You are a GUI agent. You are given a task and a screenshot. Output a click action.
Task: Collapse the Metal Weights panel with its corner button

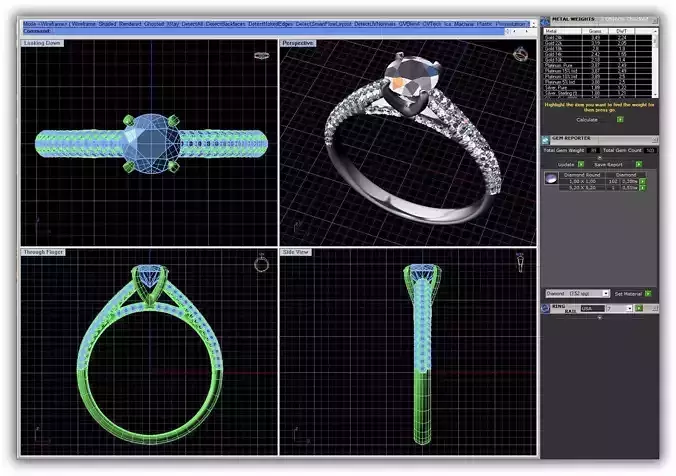pyautogui.click(x=654, y=20)
